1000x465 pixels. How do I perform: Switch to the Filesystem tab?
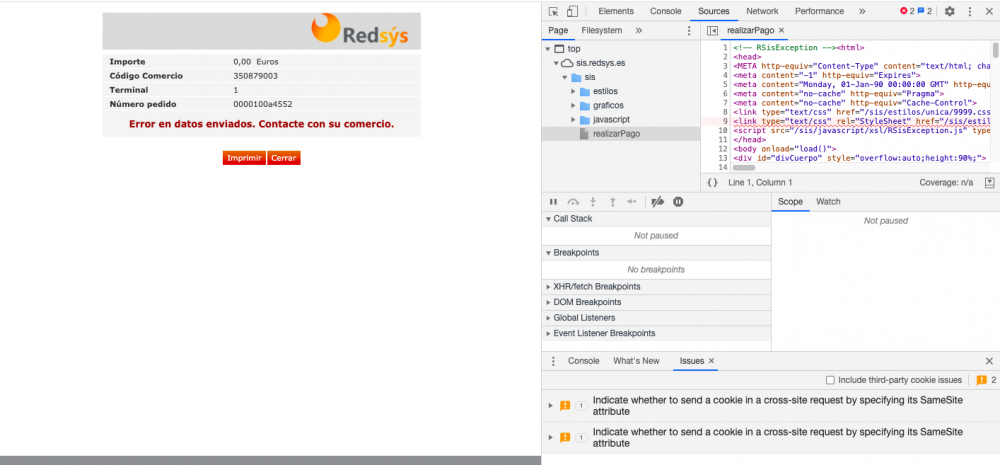(601, 30)
